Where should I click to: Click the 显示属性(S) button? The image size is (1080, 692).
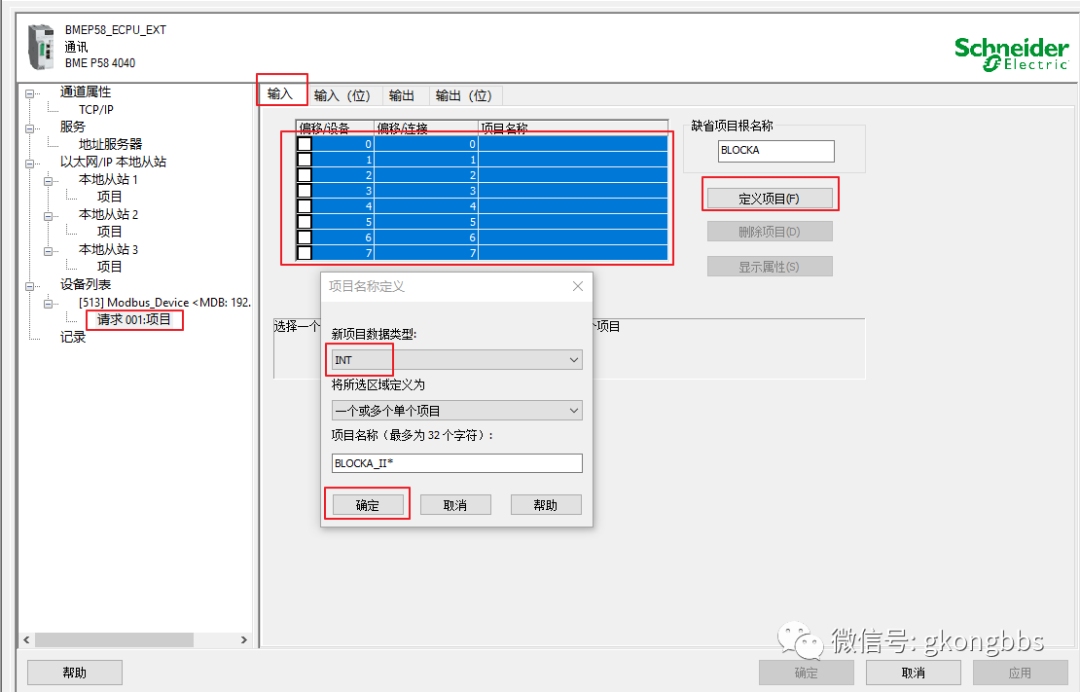click(769, 266)
